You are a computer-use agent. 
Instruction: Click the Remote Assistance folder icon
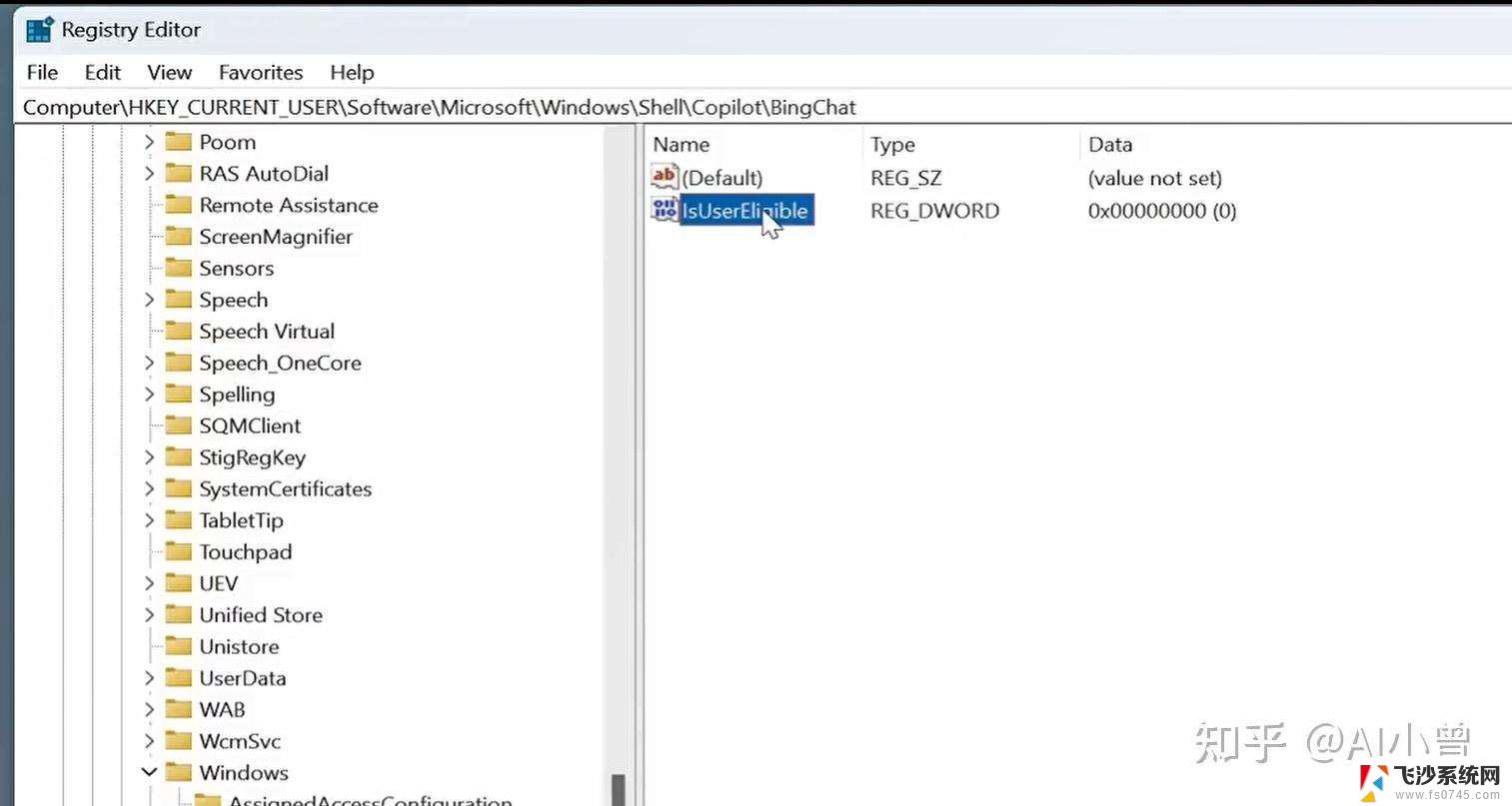[x=178, y=205]
